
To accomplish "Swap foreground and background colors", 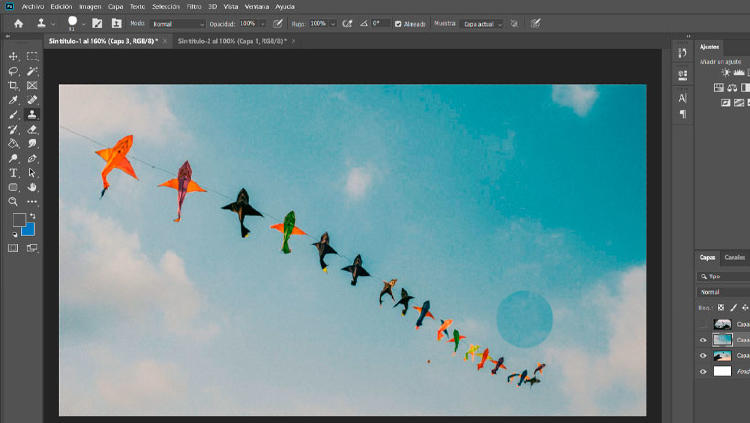I will [33, 216].
